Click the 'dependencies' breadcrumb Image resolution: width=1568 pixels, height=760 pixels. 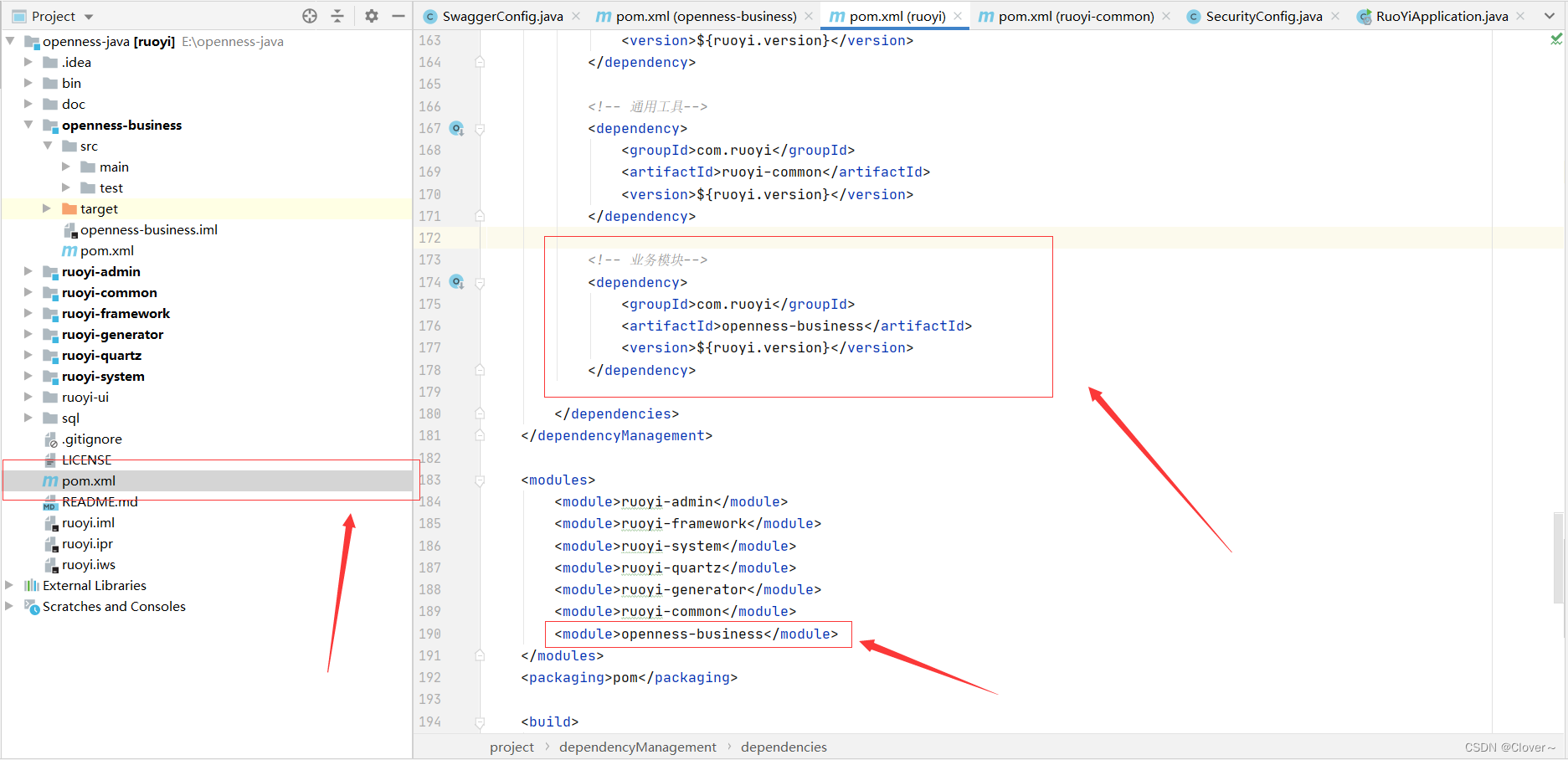pos(784,747)
